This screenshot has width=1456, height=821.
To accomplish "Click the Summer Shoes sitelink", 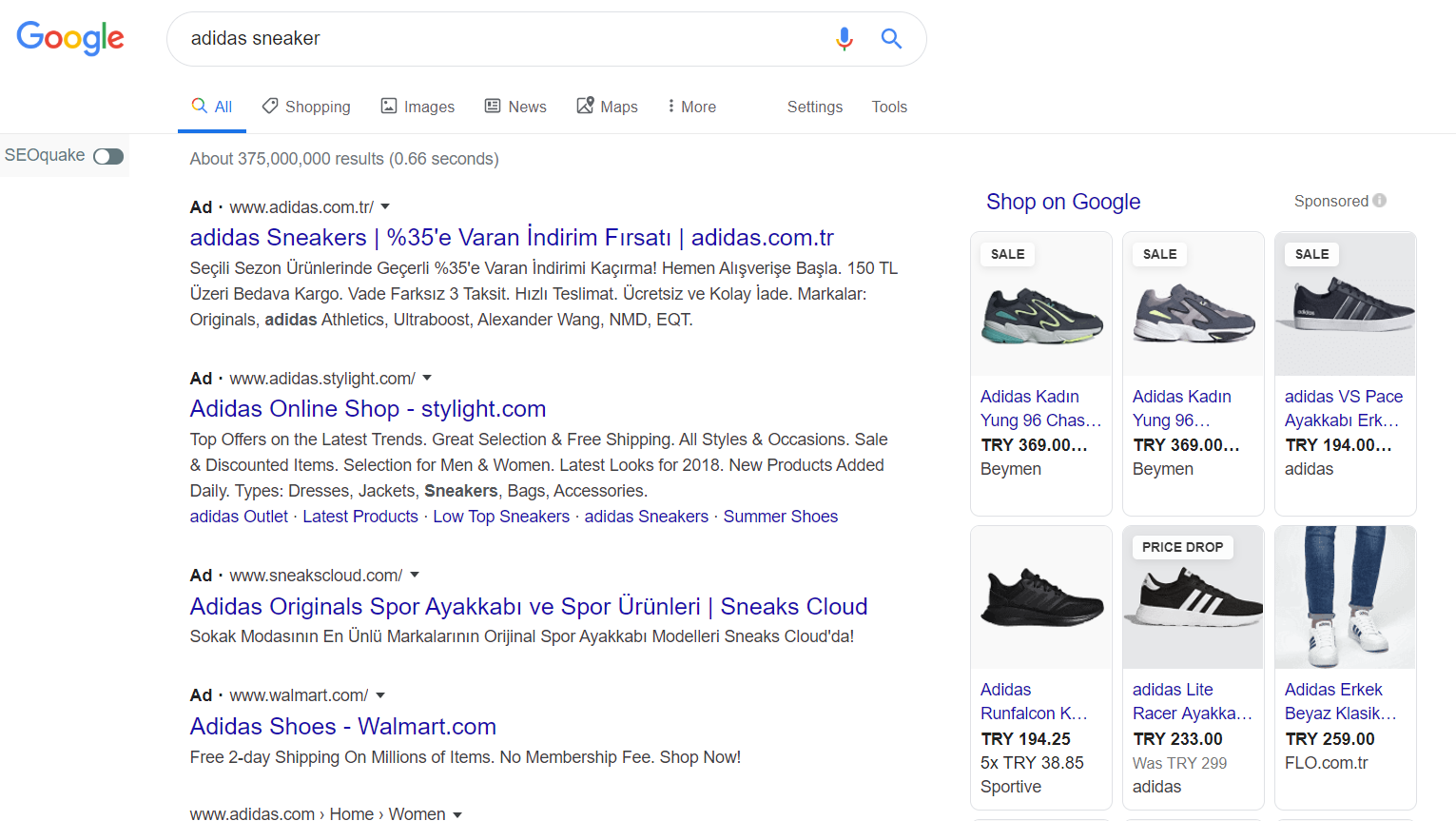I will point(781,517).
